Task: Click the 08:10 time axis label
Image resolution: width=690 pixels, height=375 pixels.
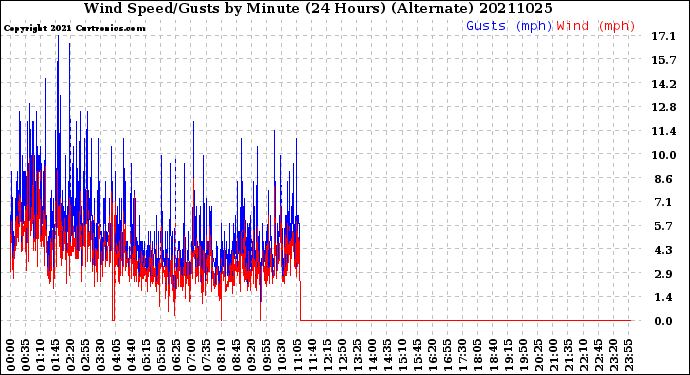Action: click(221, 355)
